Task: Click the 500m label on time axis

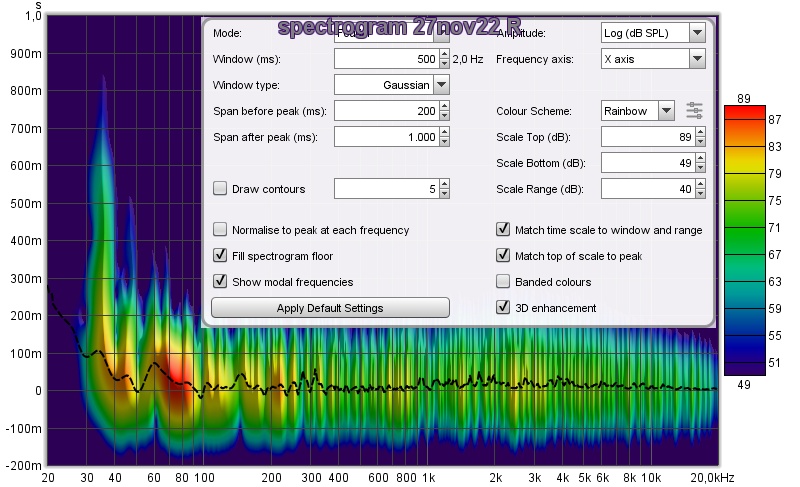Action: [x=26, y=203]
